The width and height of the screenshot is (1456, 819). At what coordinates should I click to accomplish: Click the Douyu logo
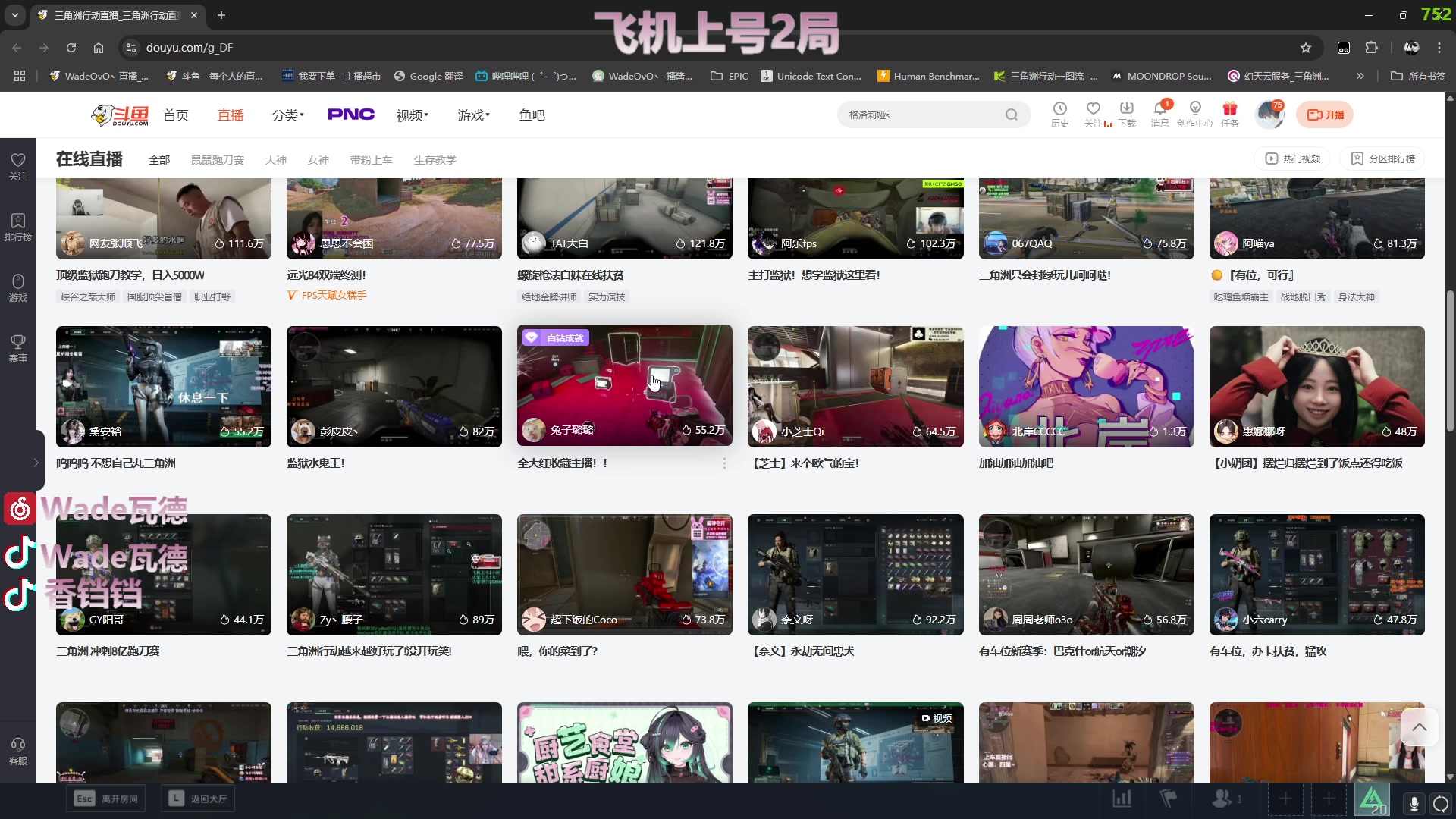tap(120, 115)
